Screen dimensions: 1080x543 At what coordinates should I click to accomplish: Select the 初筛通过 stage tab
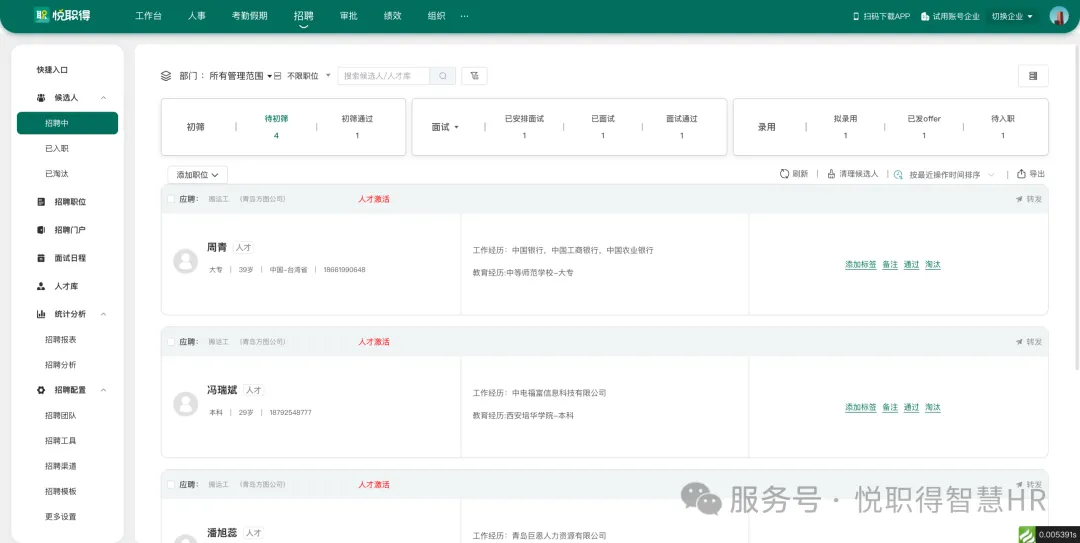(357, 127)
